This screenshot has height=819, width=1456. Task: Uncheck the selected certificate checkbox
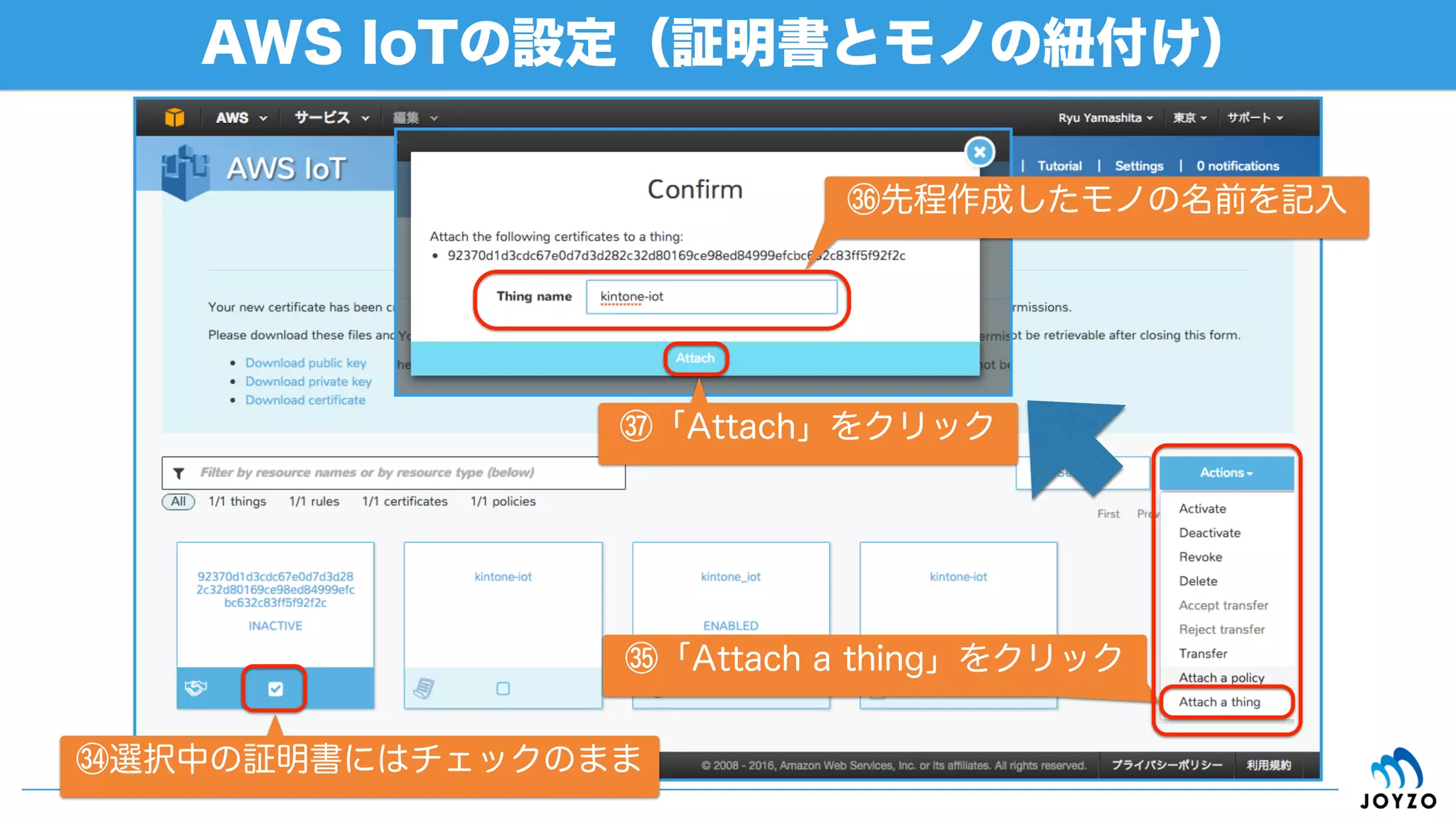pyautogui.click(x=275, y=688)
